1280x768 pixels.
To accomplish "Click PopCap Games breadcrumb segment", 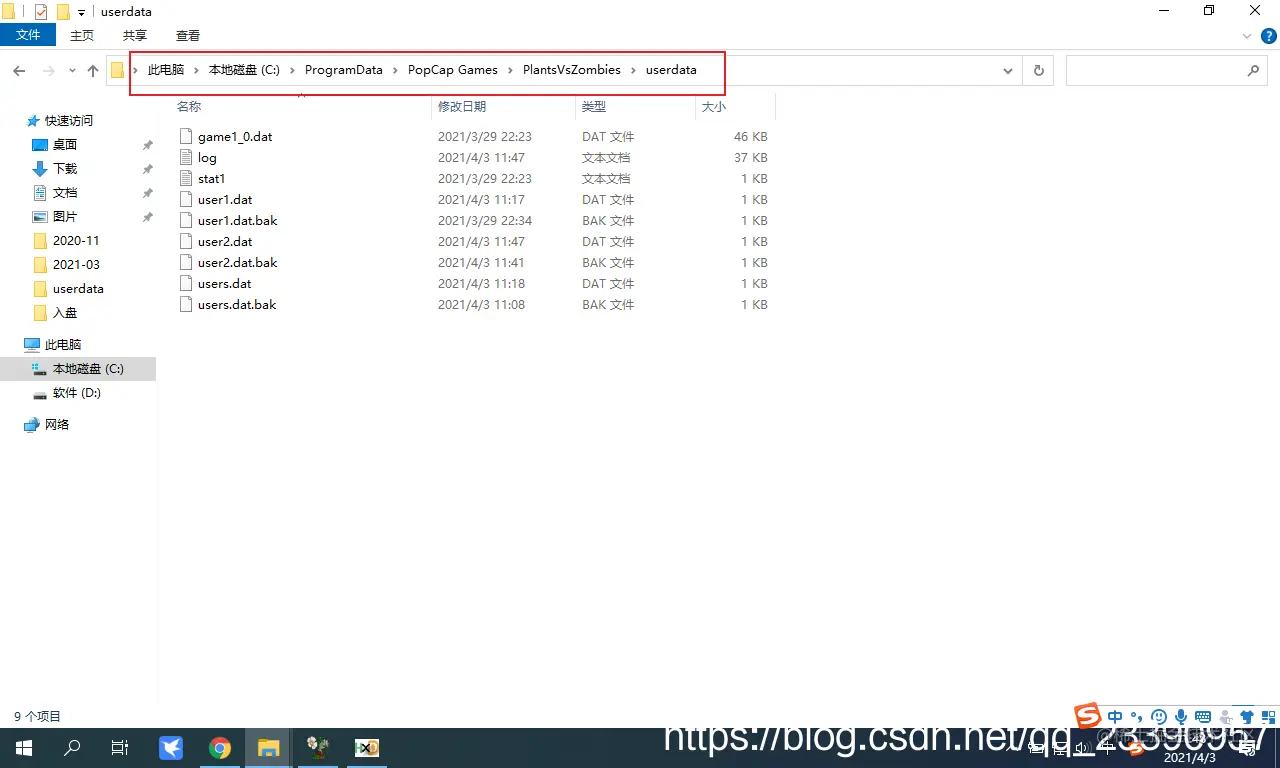I will coord(453,70).
